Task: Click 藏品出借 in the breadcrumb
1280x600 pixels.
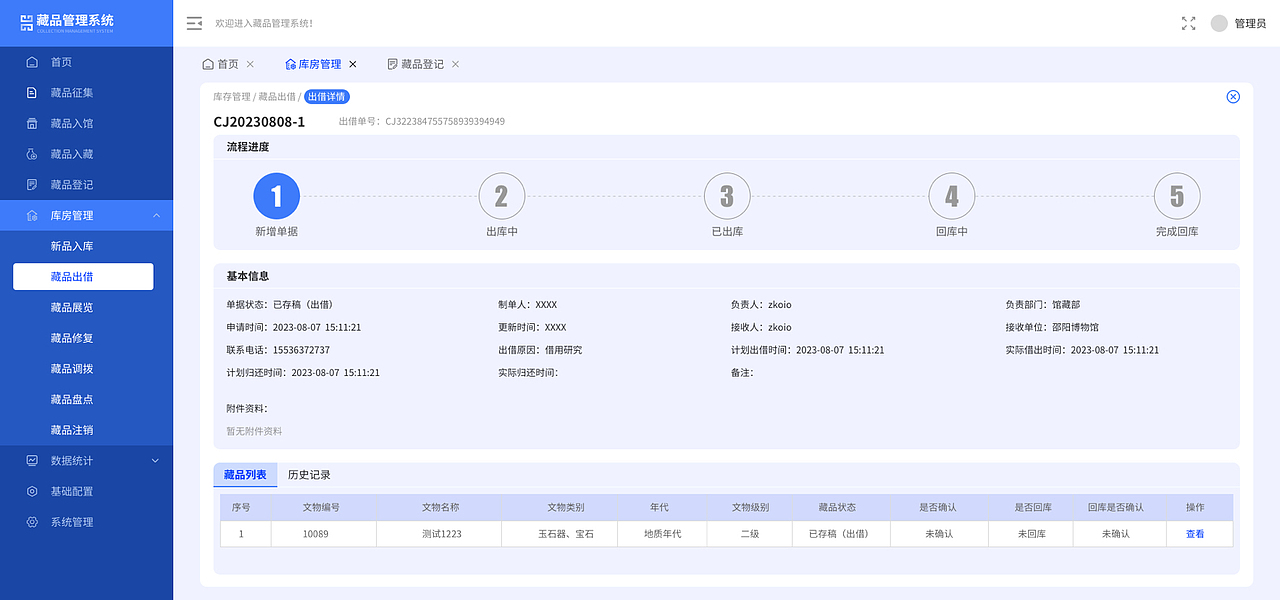Action: pyautogui.click(x=278, y=96)
